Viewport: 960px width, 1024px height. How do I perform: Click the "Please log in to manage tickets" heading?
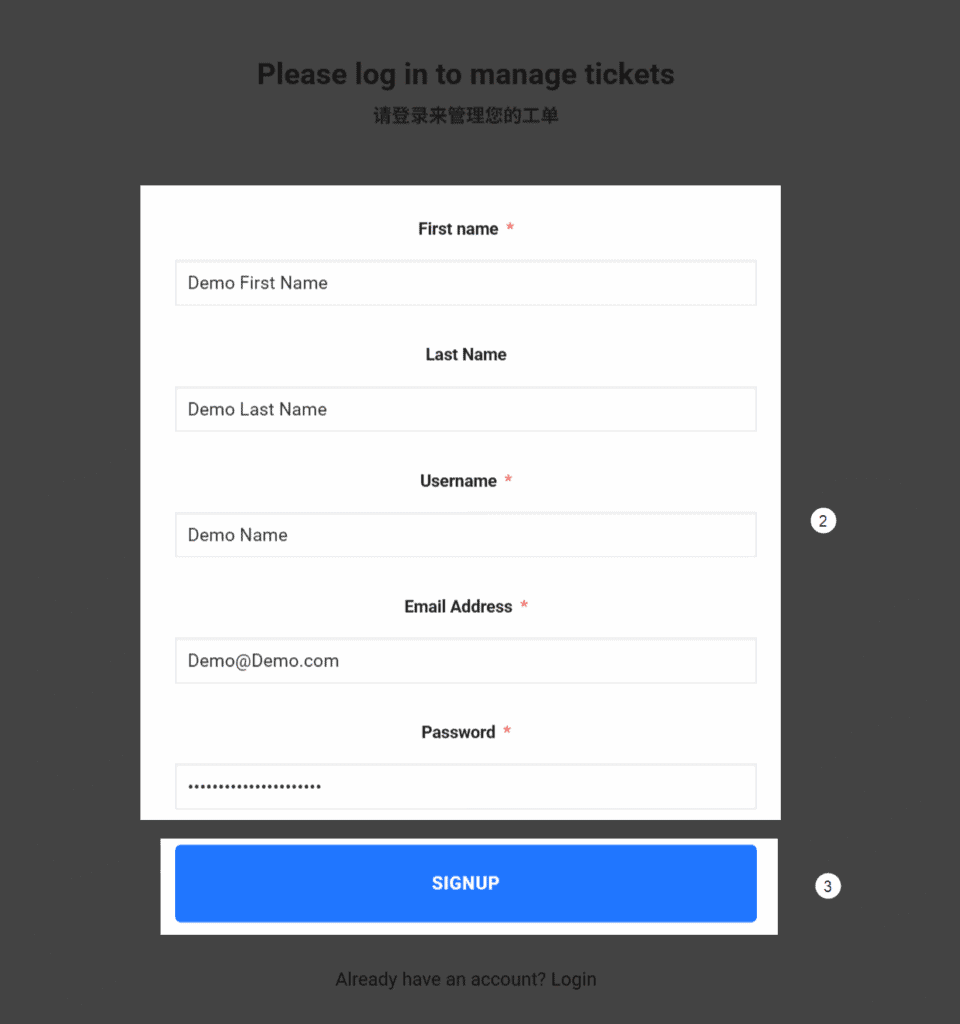point(465,74)
